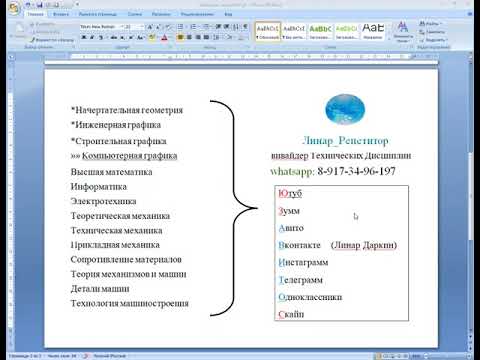This screenshot has height=360, width=480.
Task: Align text to the right
Action: click(x=198, y=37)
